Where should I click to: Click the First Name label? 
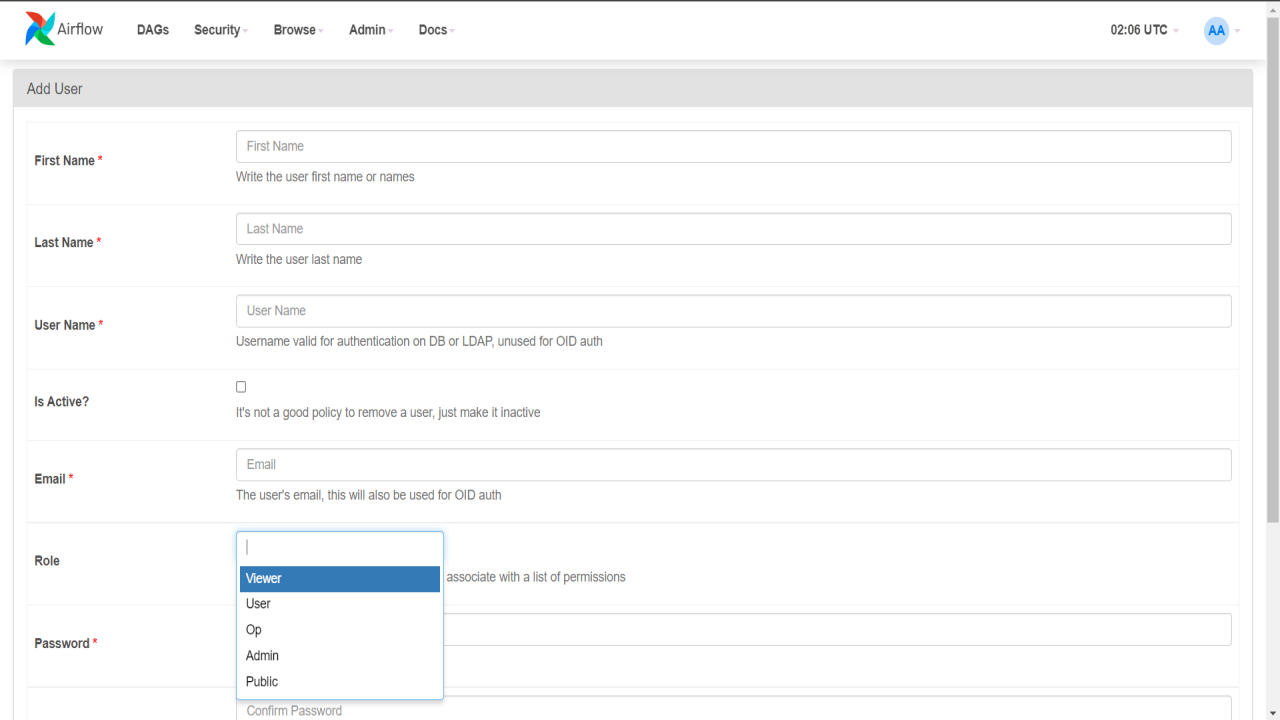tap(68, 161)
